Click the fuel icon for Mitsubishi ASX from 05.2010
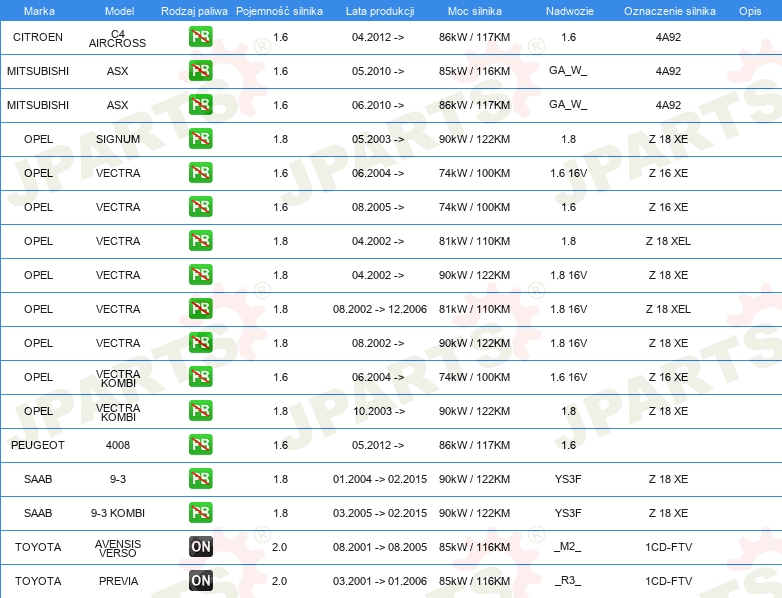 [x=200, y=71]
